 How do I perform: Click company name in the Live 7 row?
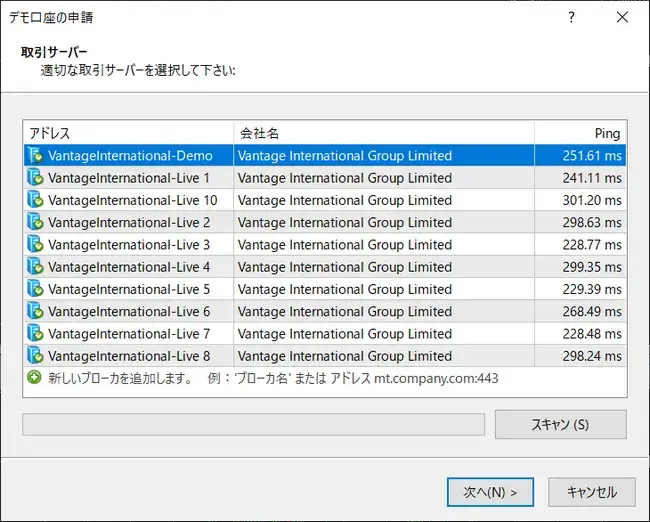click(344, 334)
